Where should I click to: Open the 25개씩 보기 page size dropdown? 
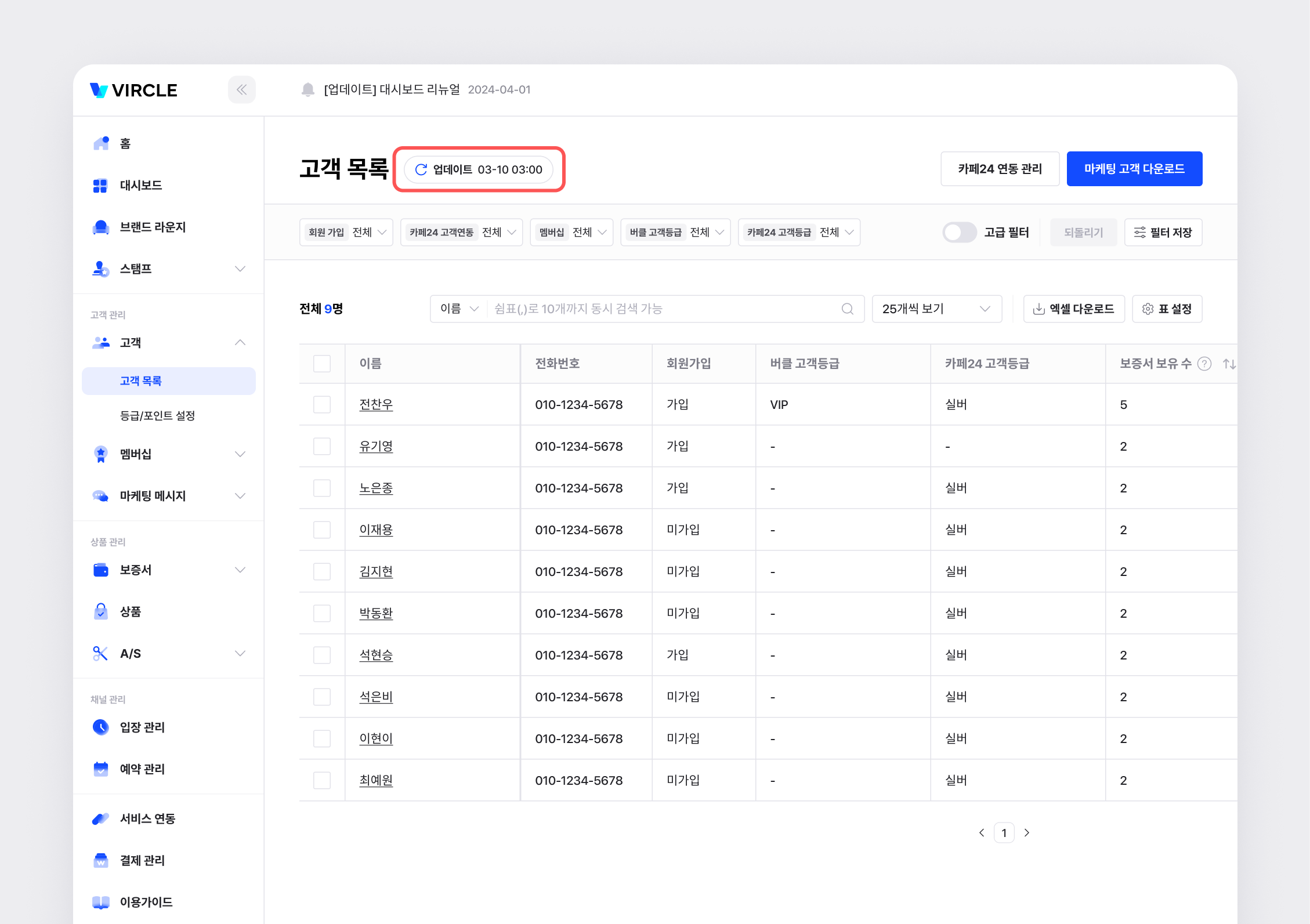[936, 309]
